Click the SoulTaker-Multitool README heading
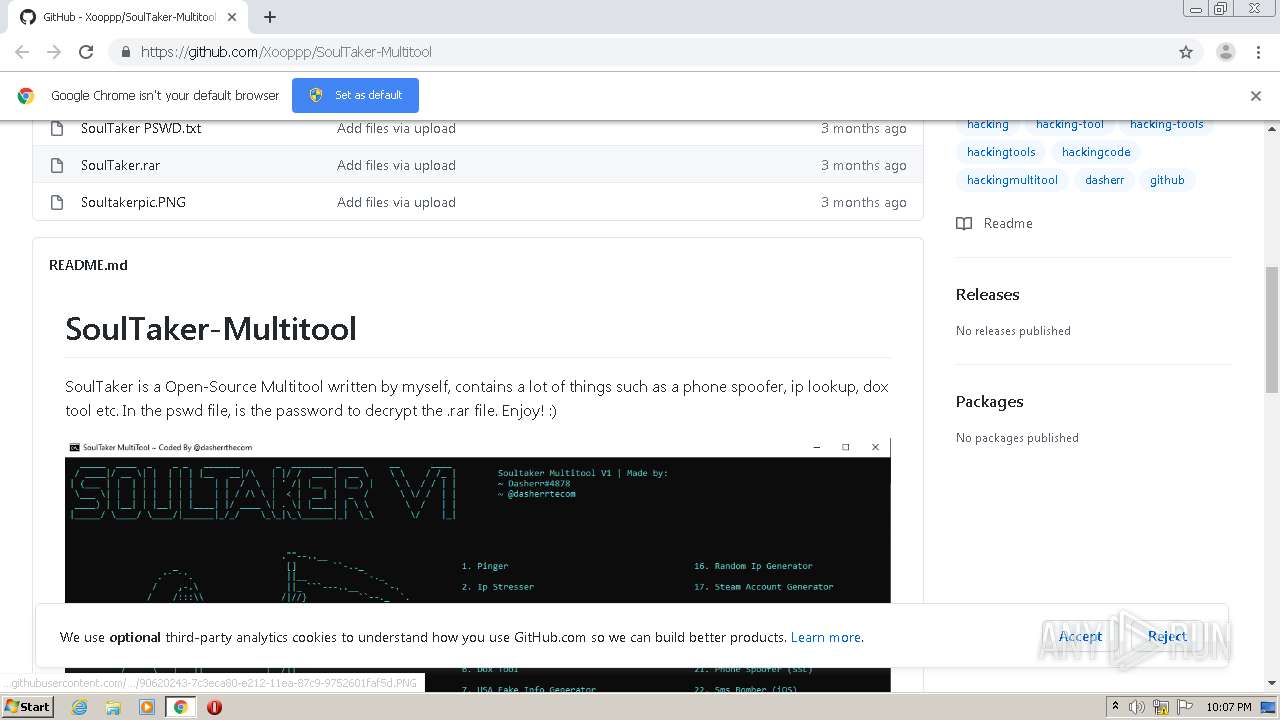Image resolution: width=1280 pixels, height=720 pixels. point(211,328)
